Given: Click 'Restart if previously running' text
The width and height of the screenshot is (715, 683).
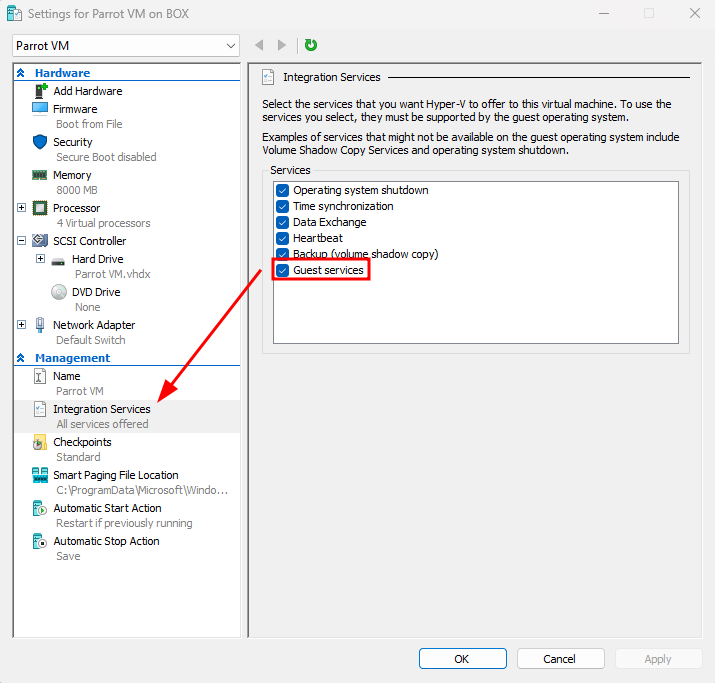Looking at the screenshot, I should tap(124, 523).
